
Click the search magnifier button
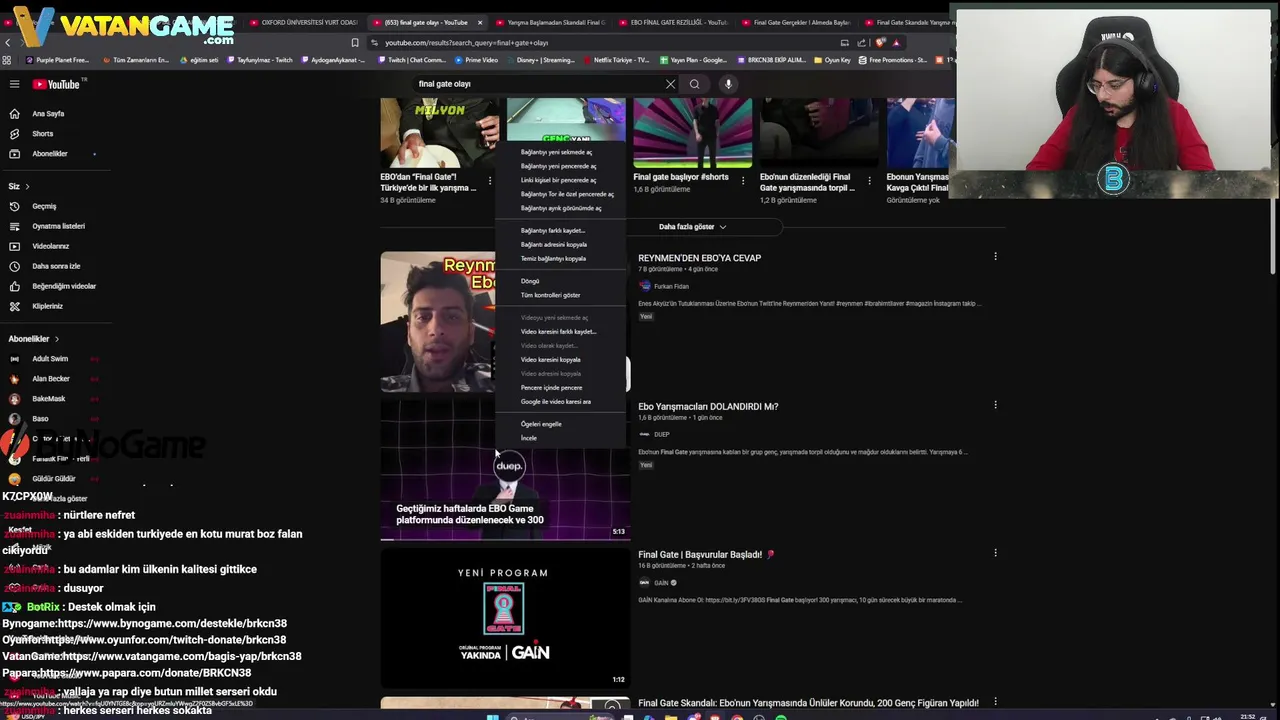694,84
